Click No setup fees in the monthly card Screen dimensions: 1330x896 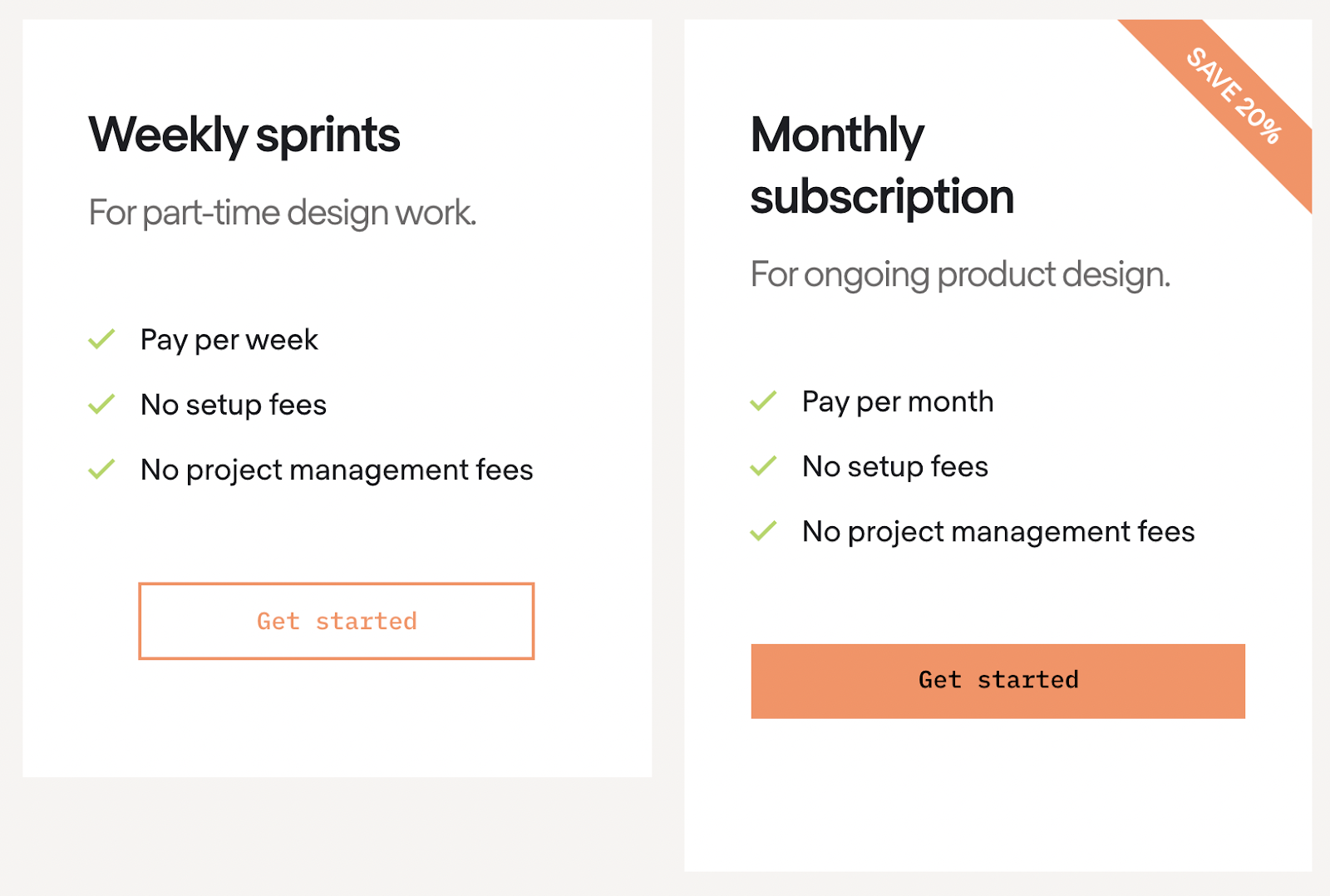click(895, 466)
